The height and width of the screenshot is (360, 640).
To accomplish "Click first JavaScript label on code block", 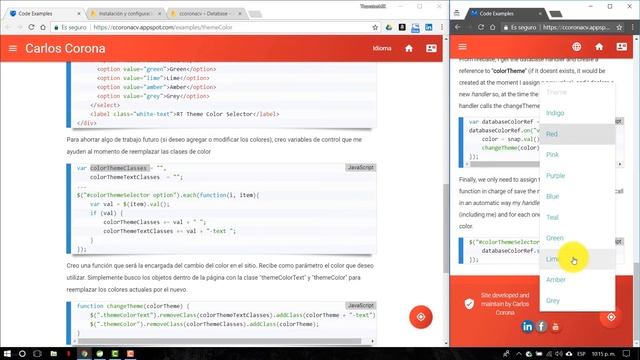I will pyautogui.click(x=360, y=167).
